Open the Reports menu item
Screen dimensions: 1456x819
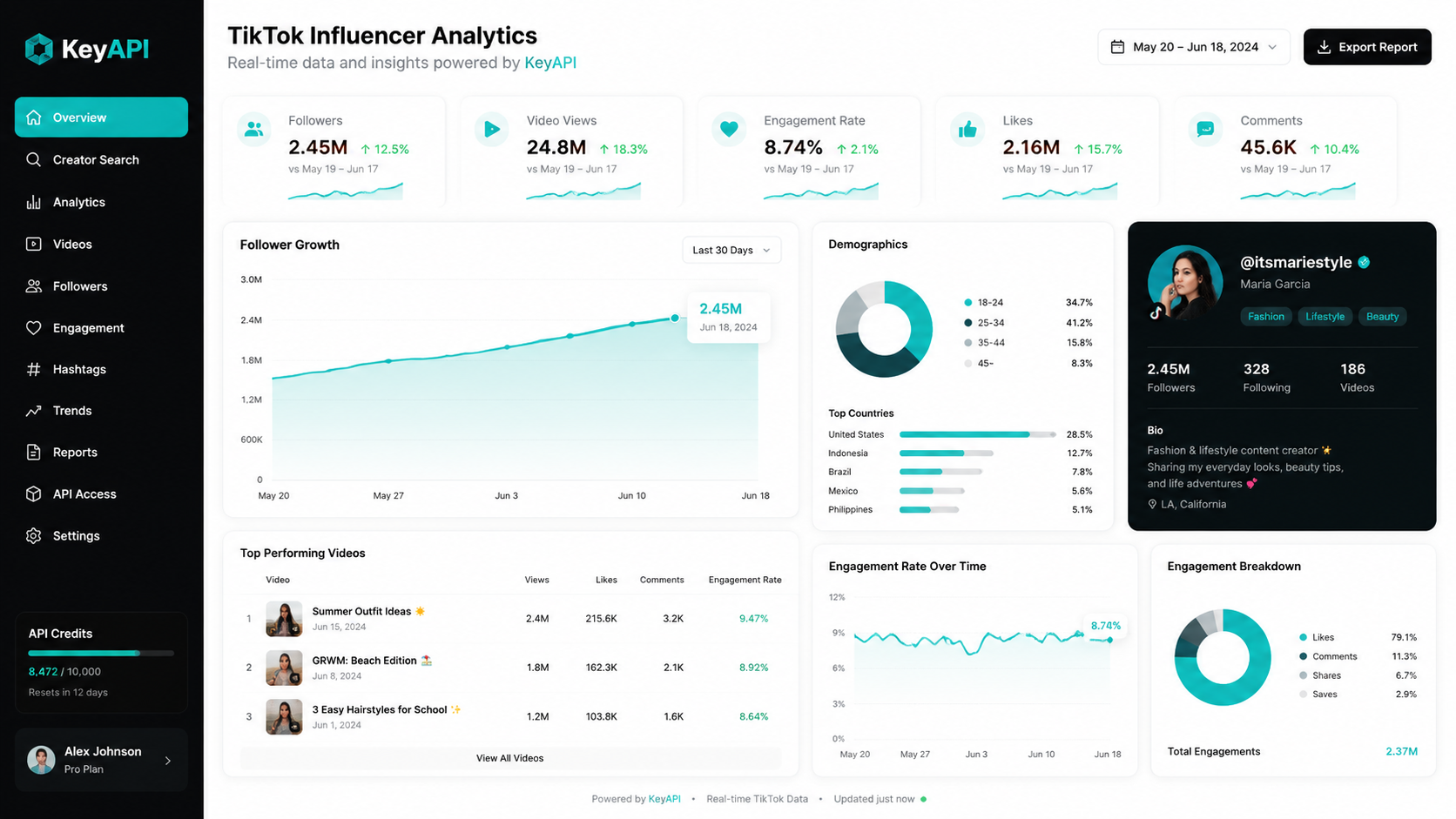point(101,453)
